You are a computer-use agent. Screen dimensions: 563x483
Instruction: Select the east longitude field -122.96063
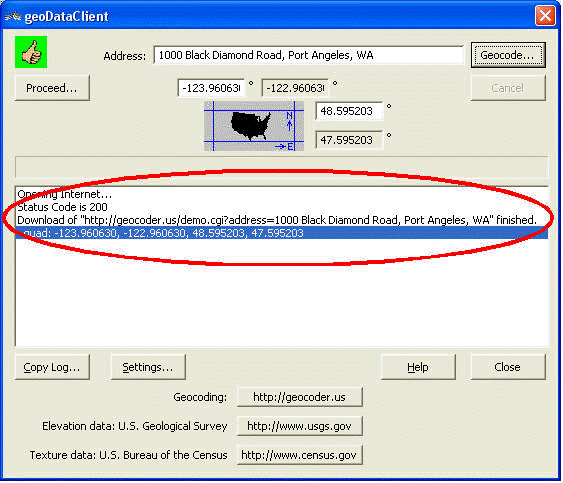(296, 88)
